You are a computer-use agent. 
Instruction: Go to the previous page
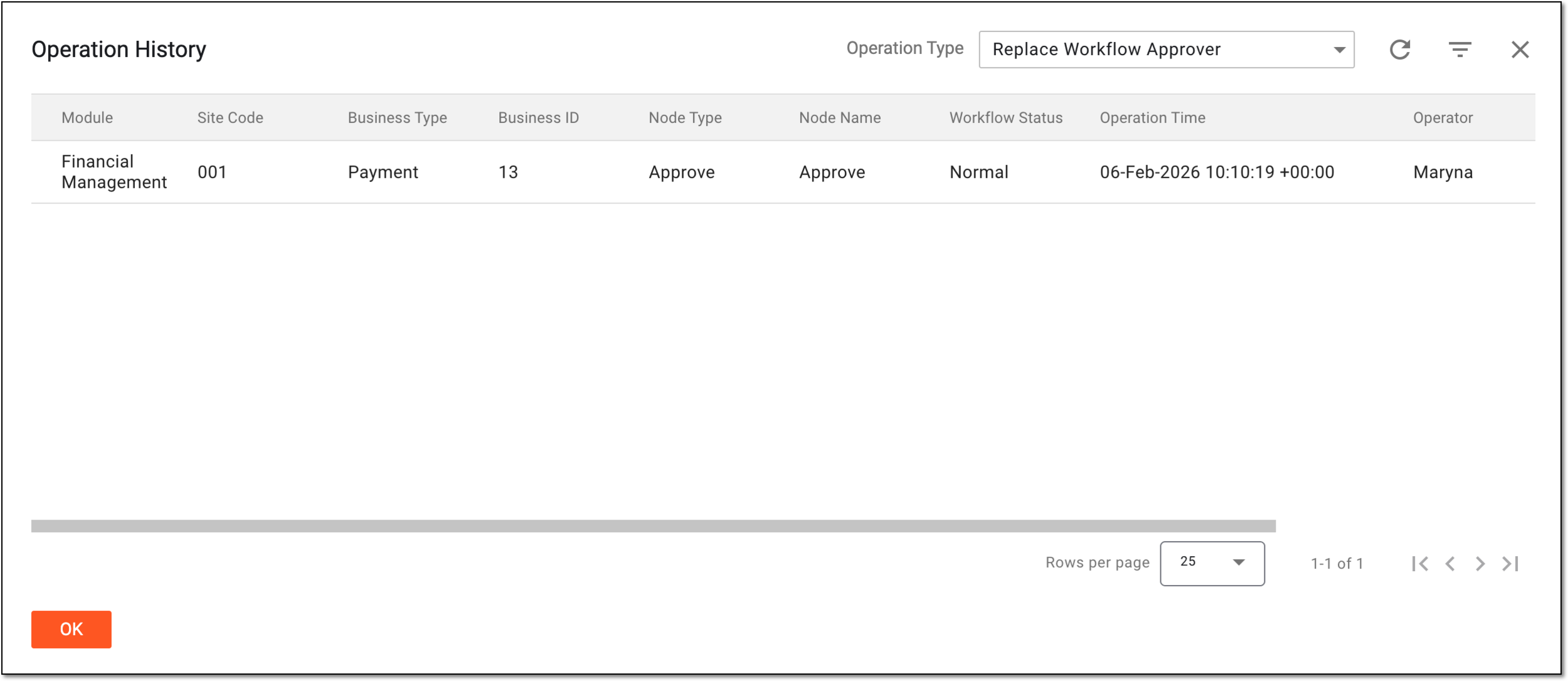[1450, 564]
